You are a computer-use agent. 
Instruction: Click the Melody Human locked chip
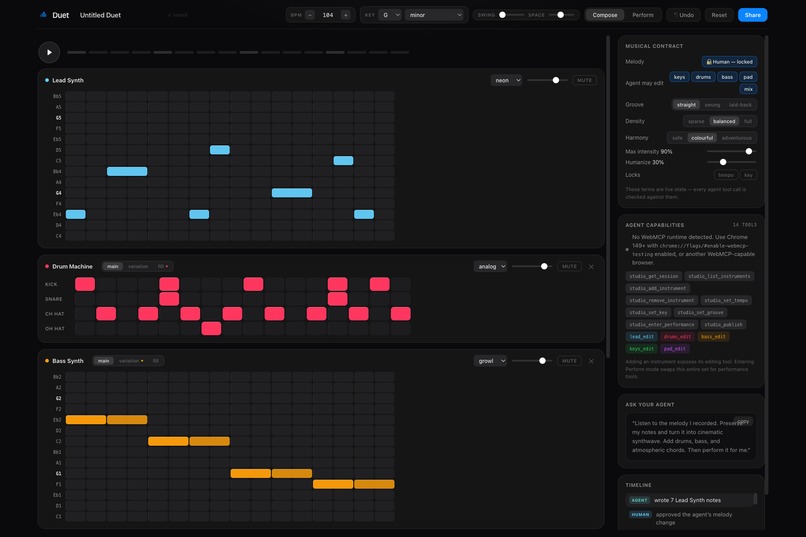point(729,62)
